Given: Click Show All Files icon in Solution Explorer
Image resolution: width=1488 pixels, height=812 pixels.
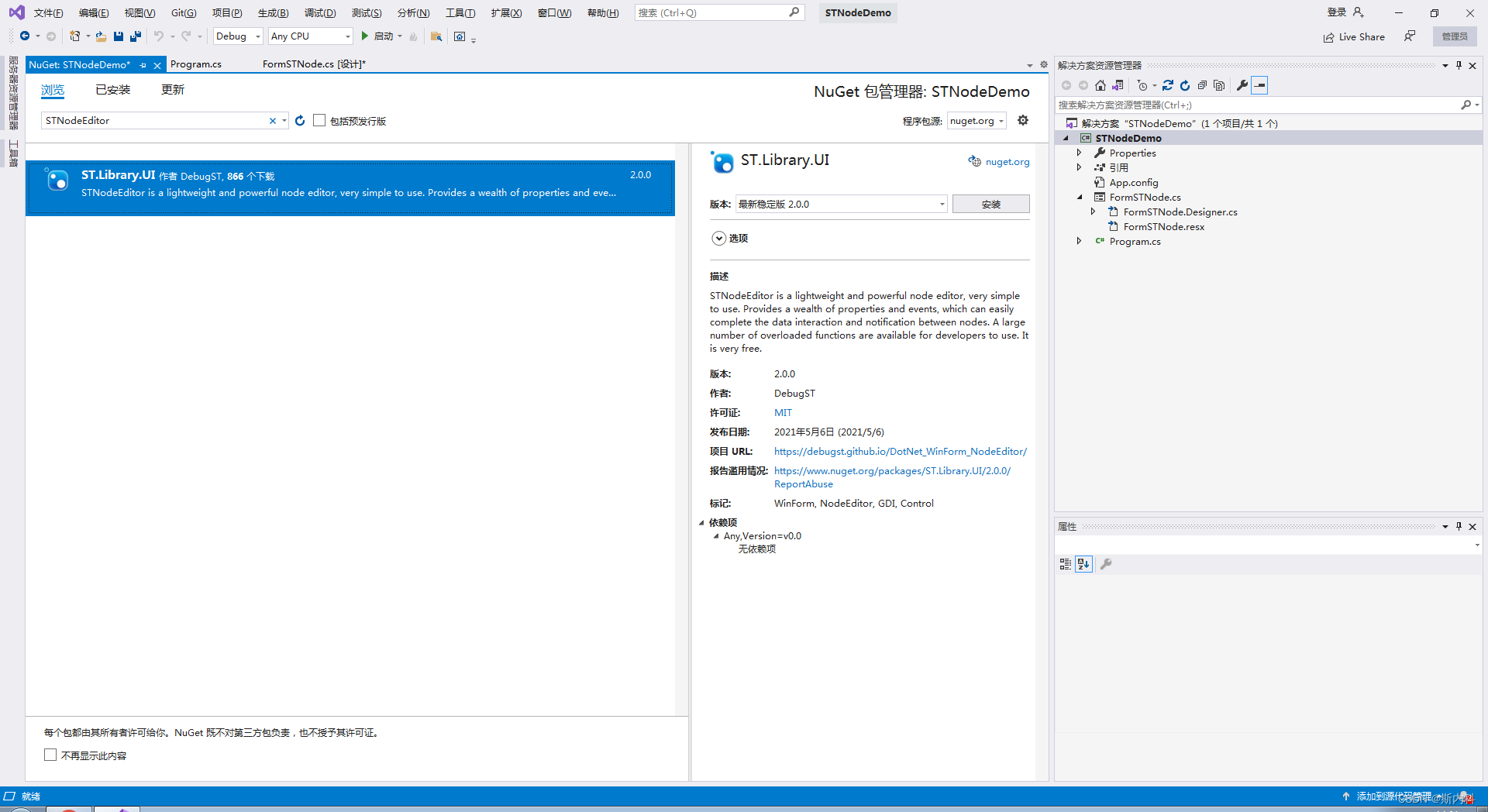Looking at the screenshot, I should point(1219,85).
